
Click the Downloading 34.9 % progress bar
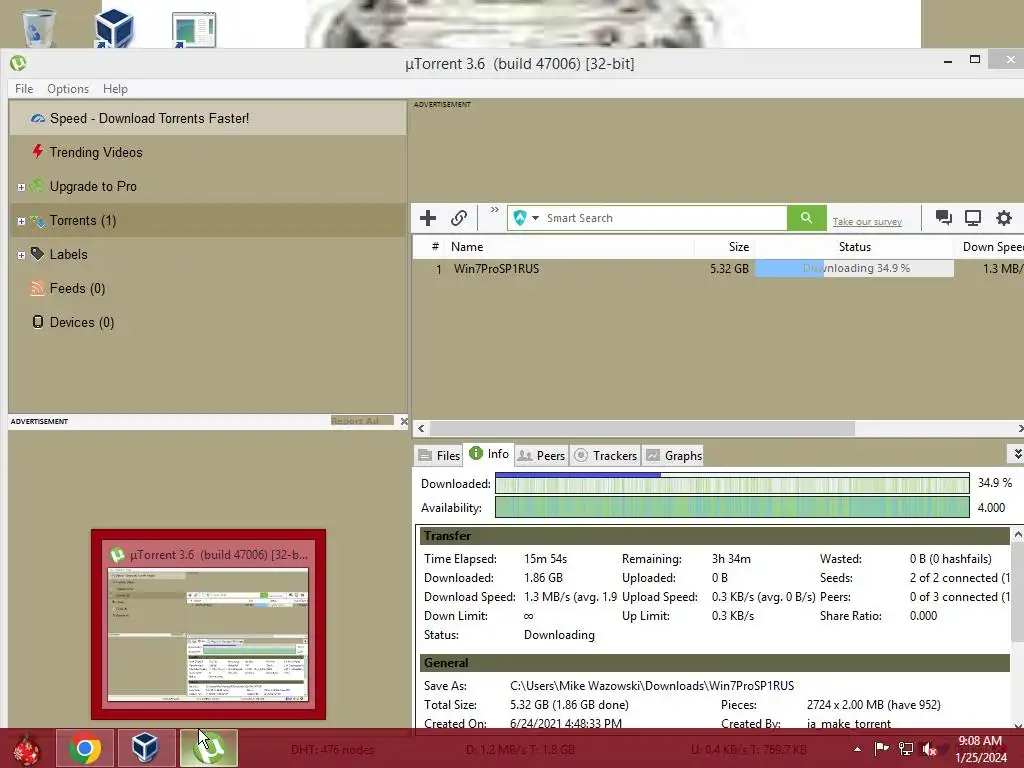[x=854, y=268]
